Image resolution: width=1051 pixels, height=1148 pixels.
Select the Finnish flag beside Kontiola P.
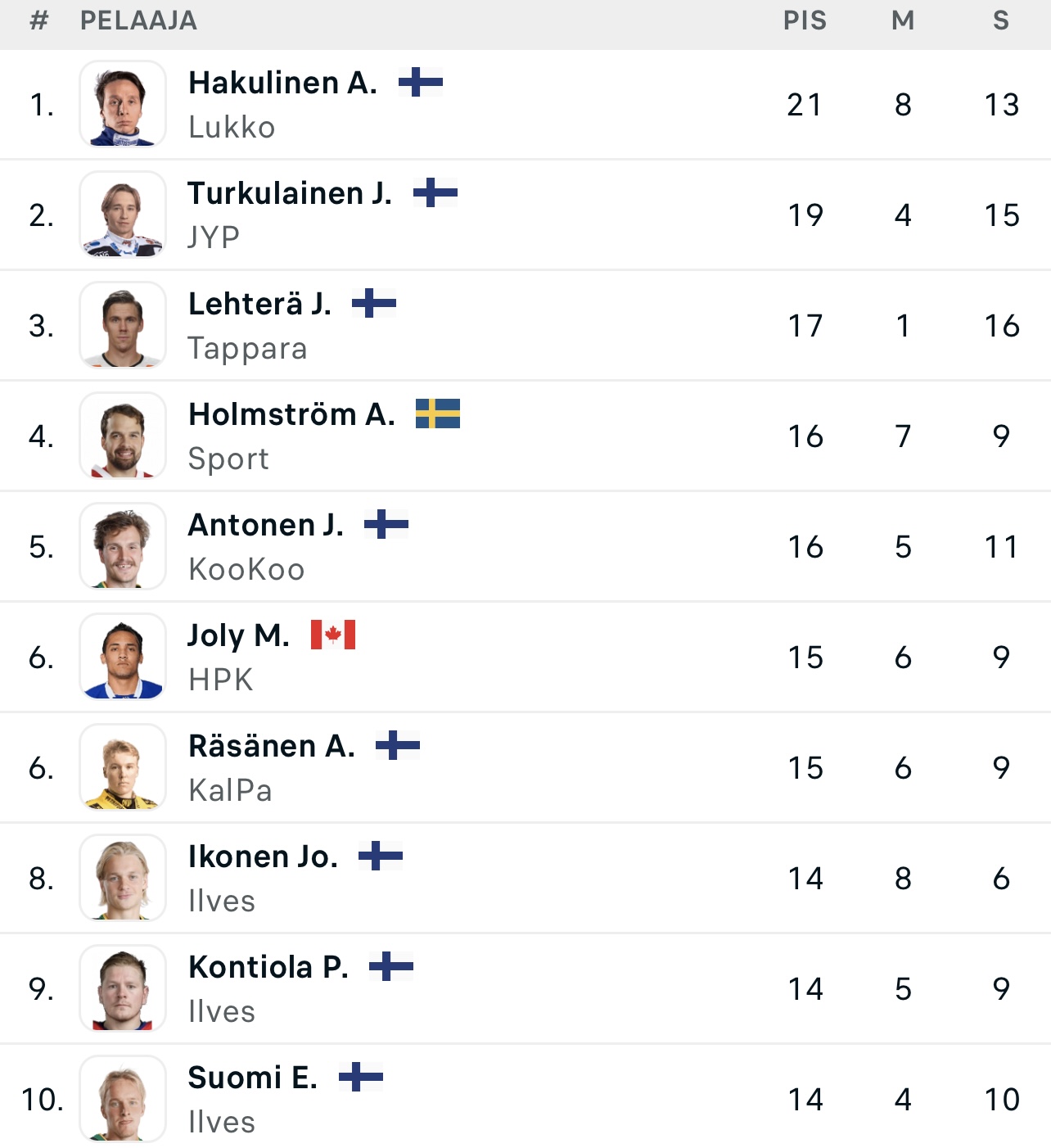click(x=391, y=966)
